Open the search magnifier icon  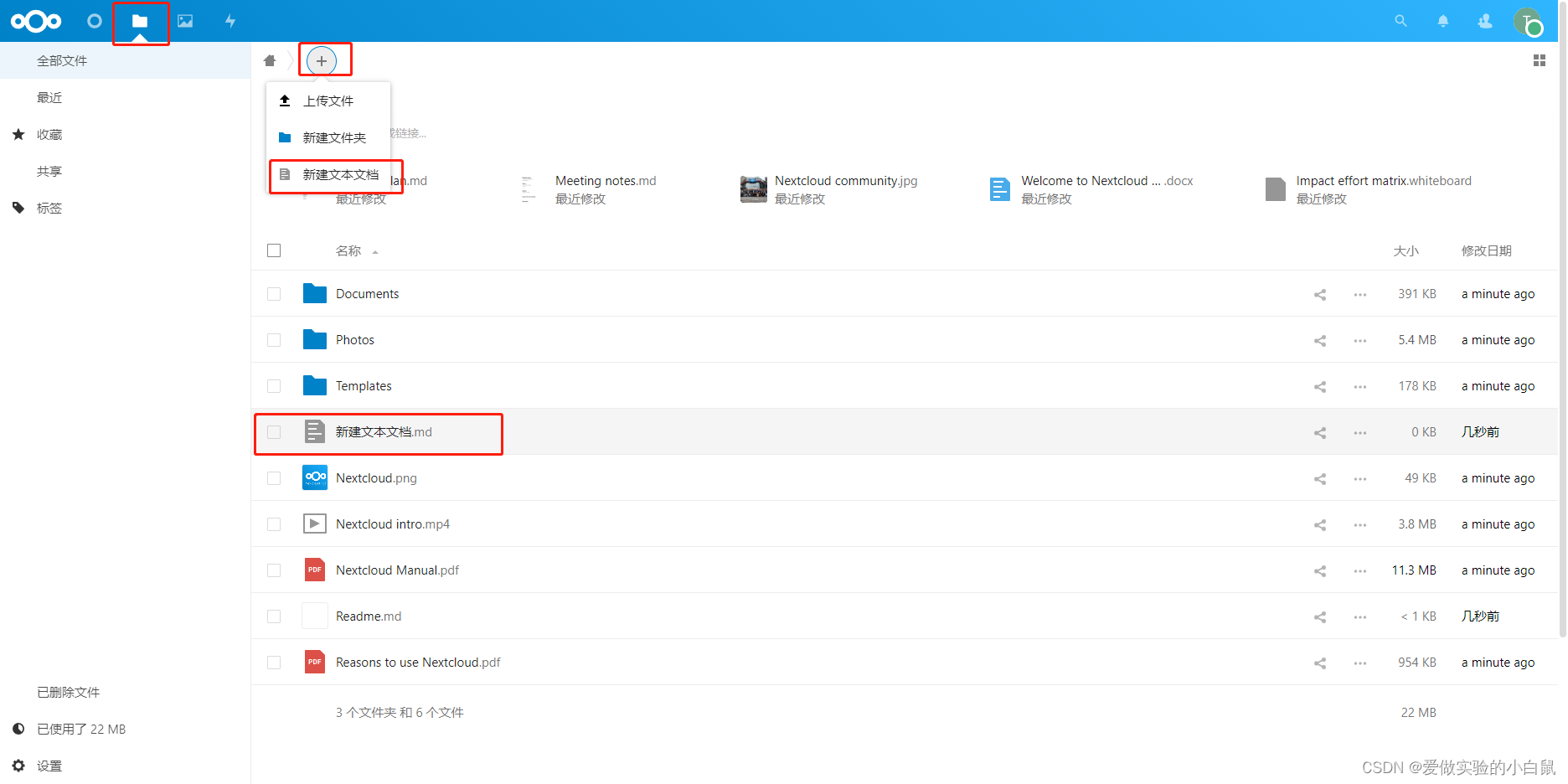click(1400, 21)
